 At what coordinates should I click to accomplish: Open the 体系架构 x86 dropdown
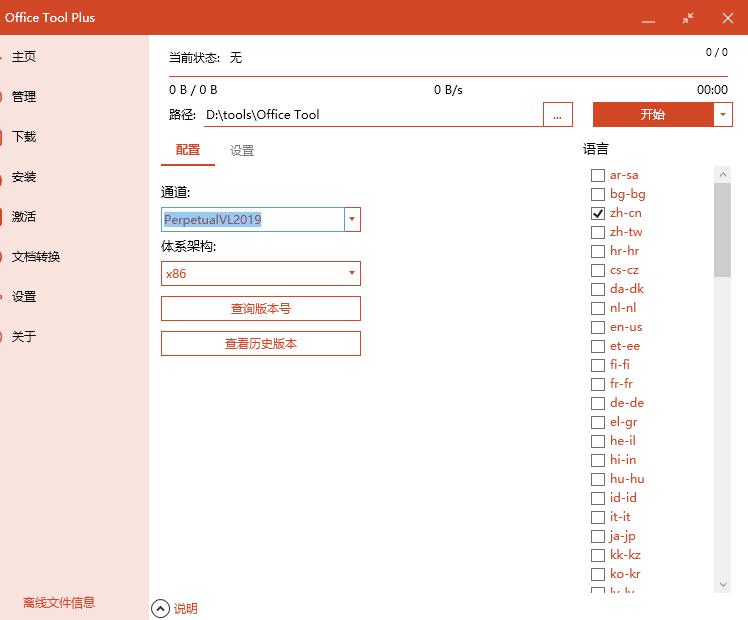pyautogui.click(x=260, y=273)
